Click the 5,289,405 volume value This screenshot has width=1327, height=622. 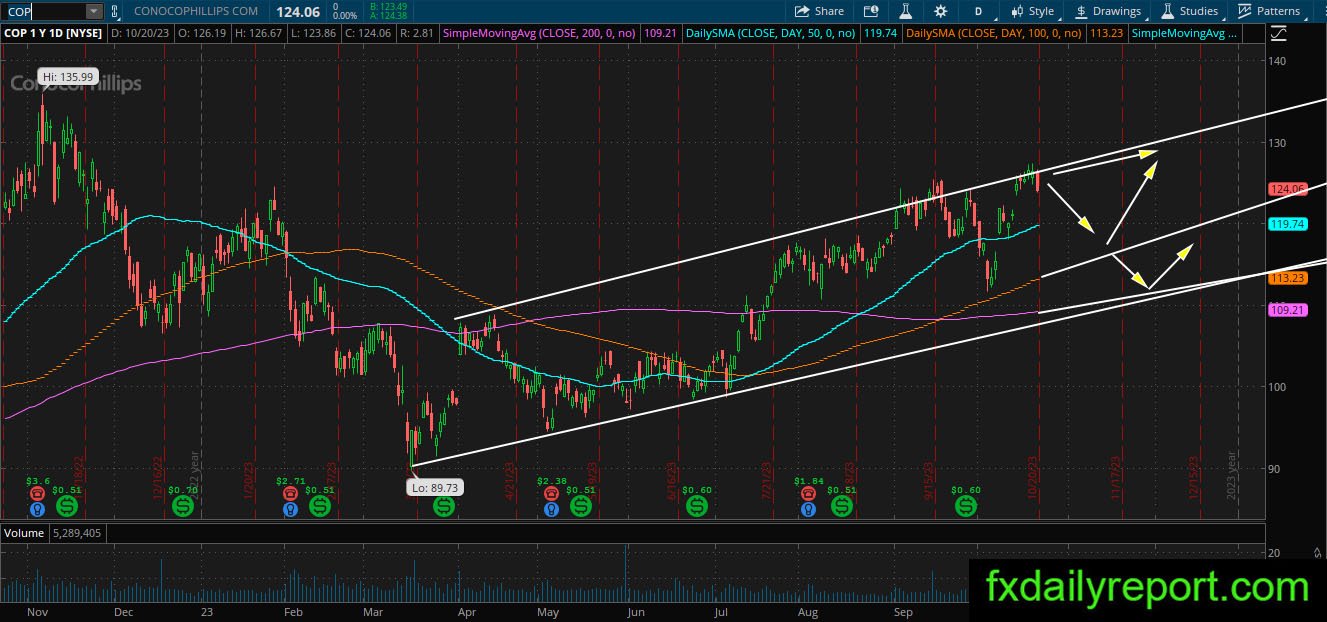pyautogui.click(x=77, y=533)
